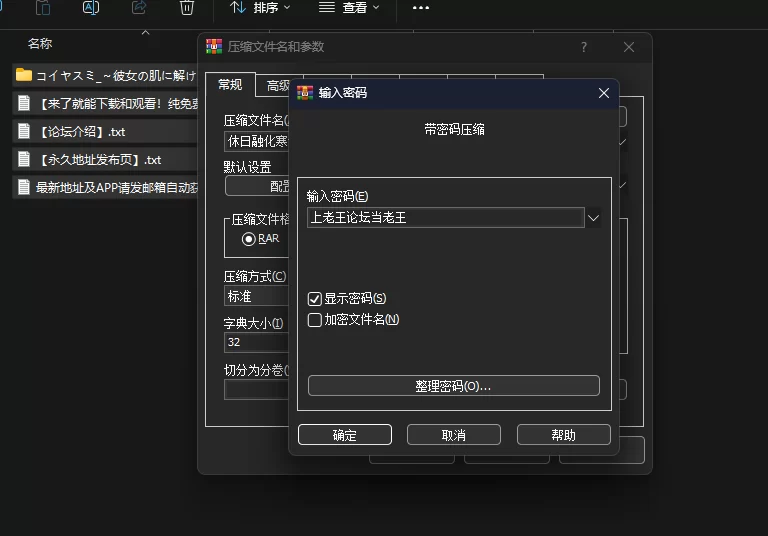Click the WinRAR icon in 输入密码 title bar

(x=305, y=93)
